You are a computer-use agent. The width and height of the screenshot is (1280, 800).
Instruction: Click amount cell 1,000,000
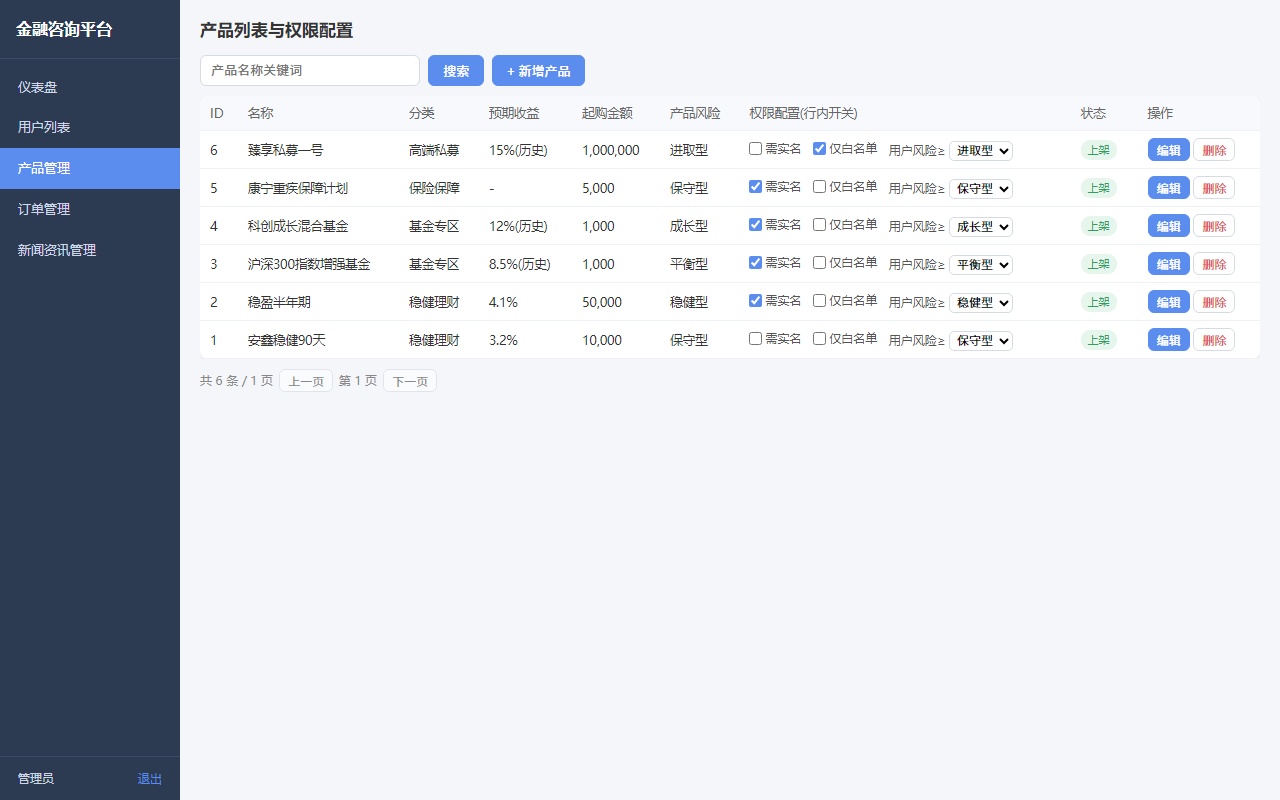(x=611, y=150)
